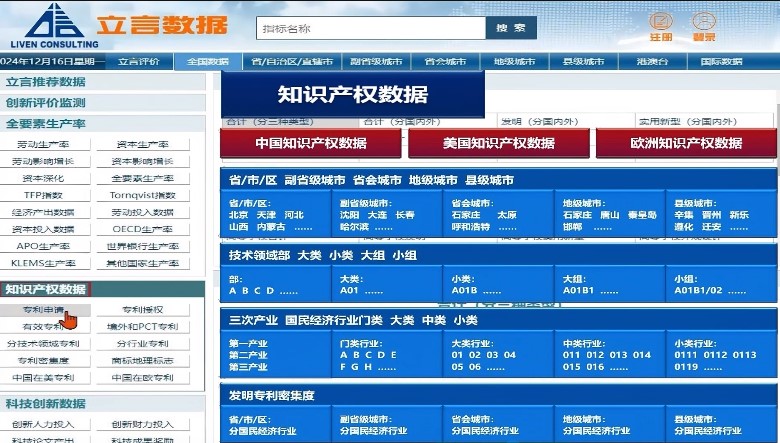Open the 欧洲知识产权数据 red button
The height and width of the screenshot is (443, 780).
pos(686,143)
